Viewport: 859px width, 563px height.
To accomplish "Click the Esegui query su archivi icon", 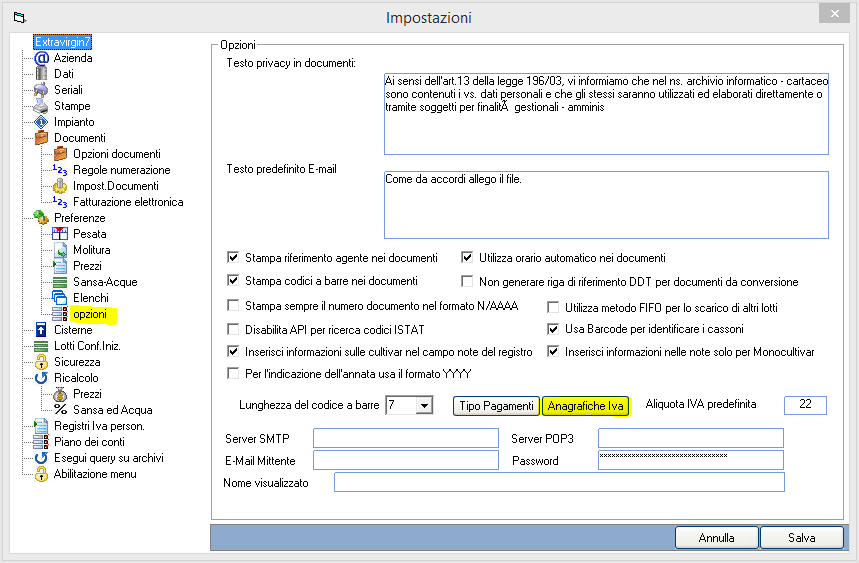I will click(41, 458).
